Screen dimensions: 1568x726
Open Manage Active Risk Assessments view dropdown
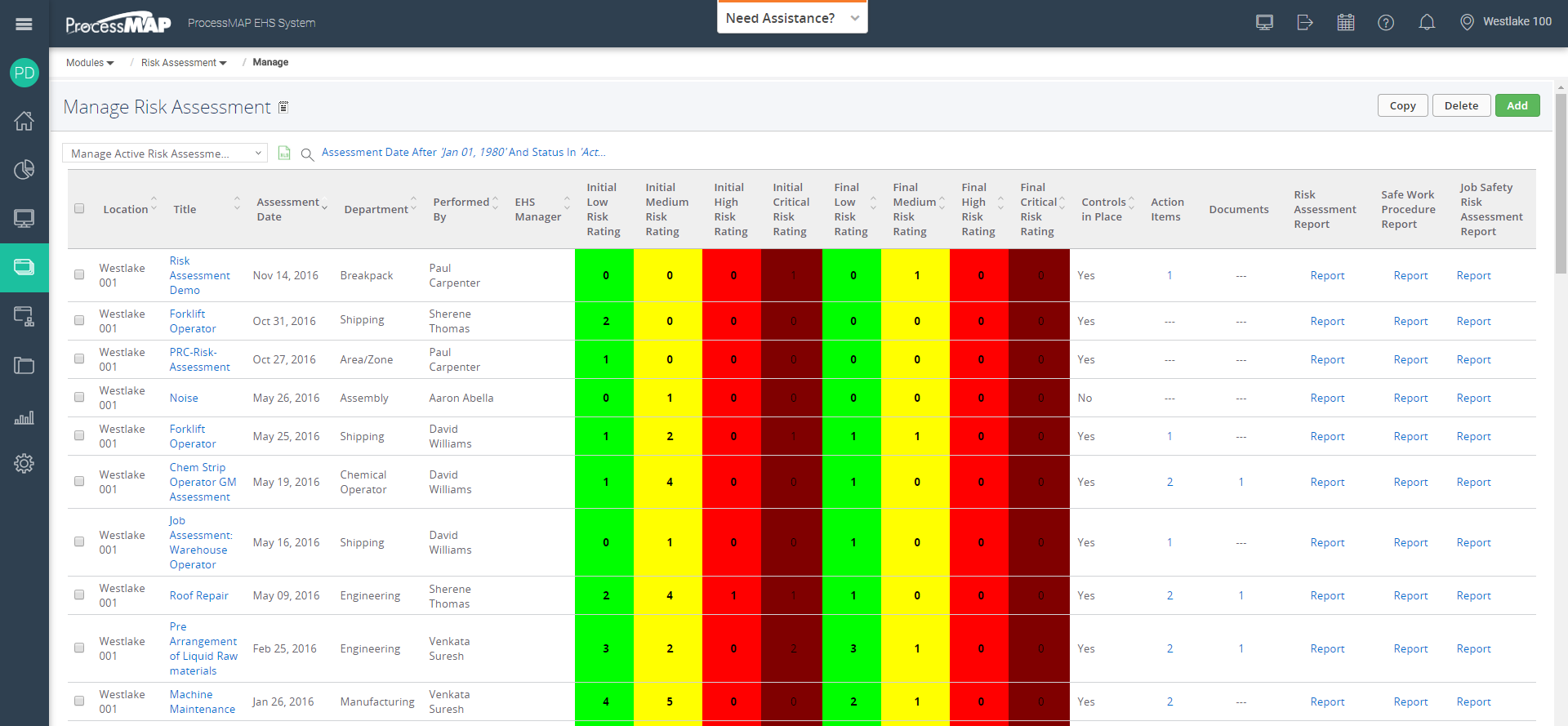[x=165, y=154]
